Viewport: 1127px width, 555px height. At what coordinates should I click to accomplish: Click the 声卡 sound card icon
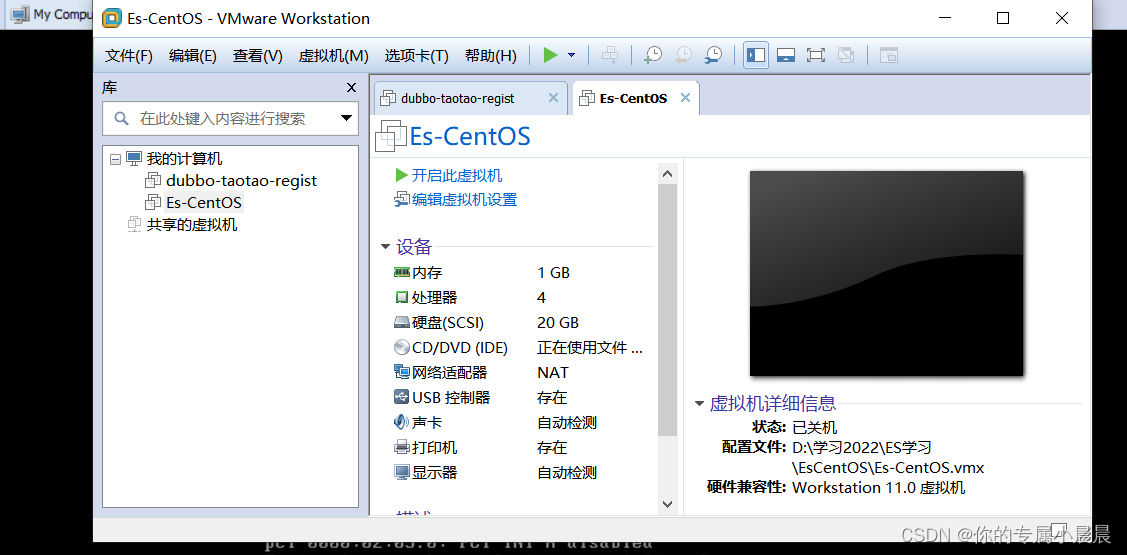pyautogui.click(x=402, y=423)
